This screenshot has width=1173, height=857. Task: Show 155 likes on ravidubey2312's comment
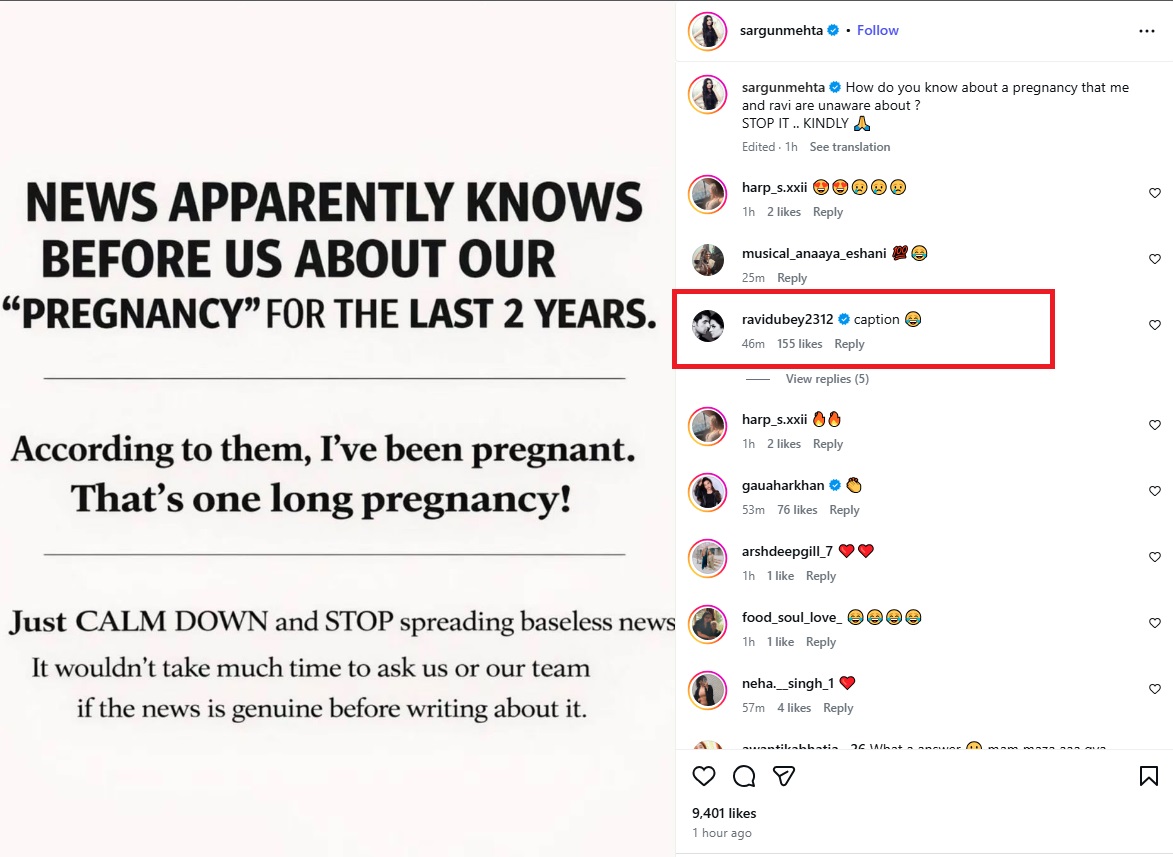point(799,344)
